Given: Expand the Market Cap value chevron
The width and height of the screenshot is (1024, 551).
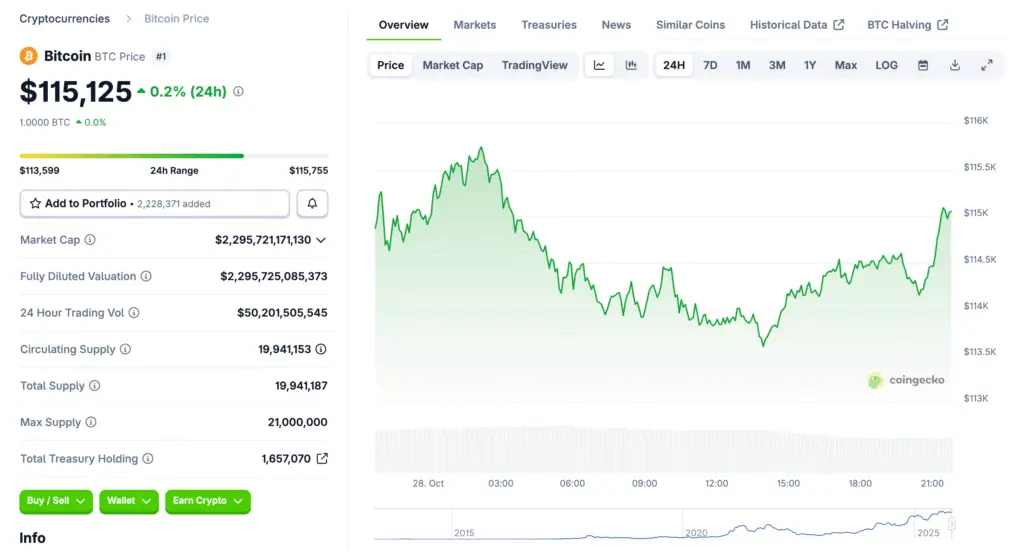Looking at the screenshot, I should pyautogui.click(x=321, y=240).
